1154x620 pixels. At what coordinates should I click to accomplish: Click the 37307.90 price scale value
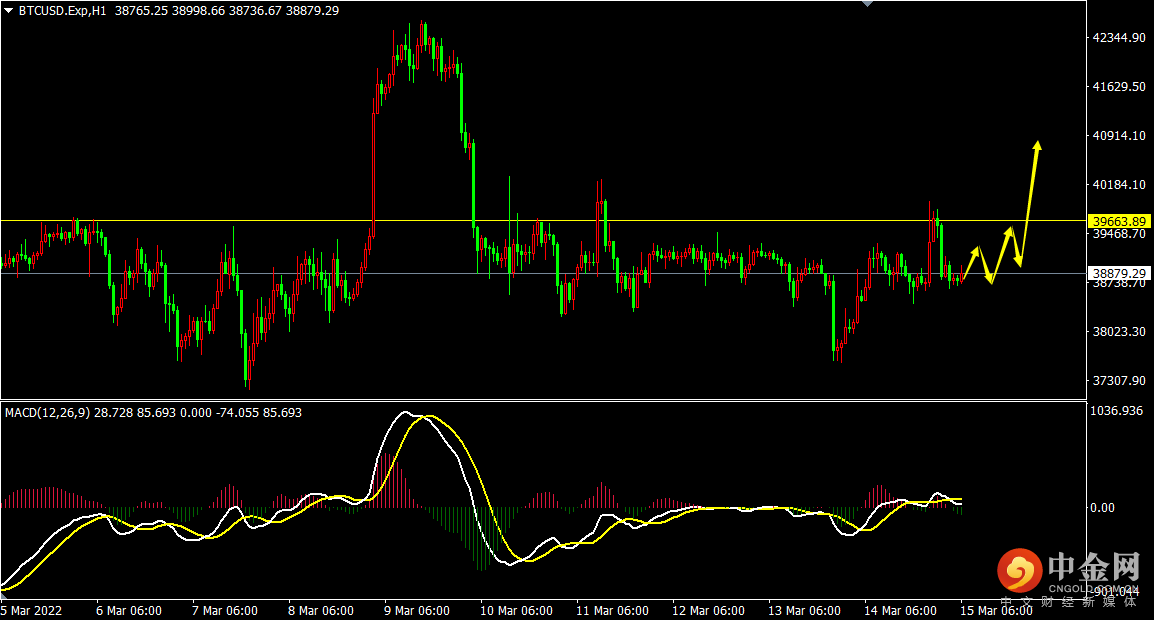1119,381
